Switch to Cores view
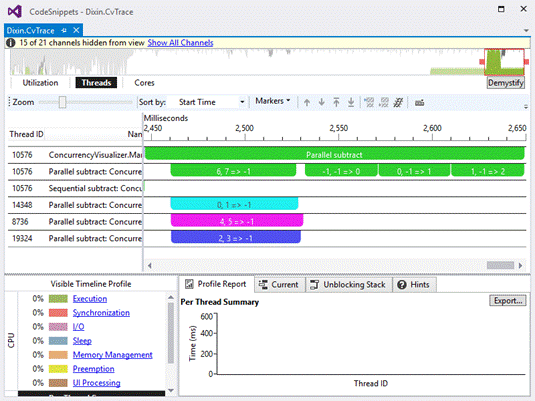 (144, 83)
